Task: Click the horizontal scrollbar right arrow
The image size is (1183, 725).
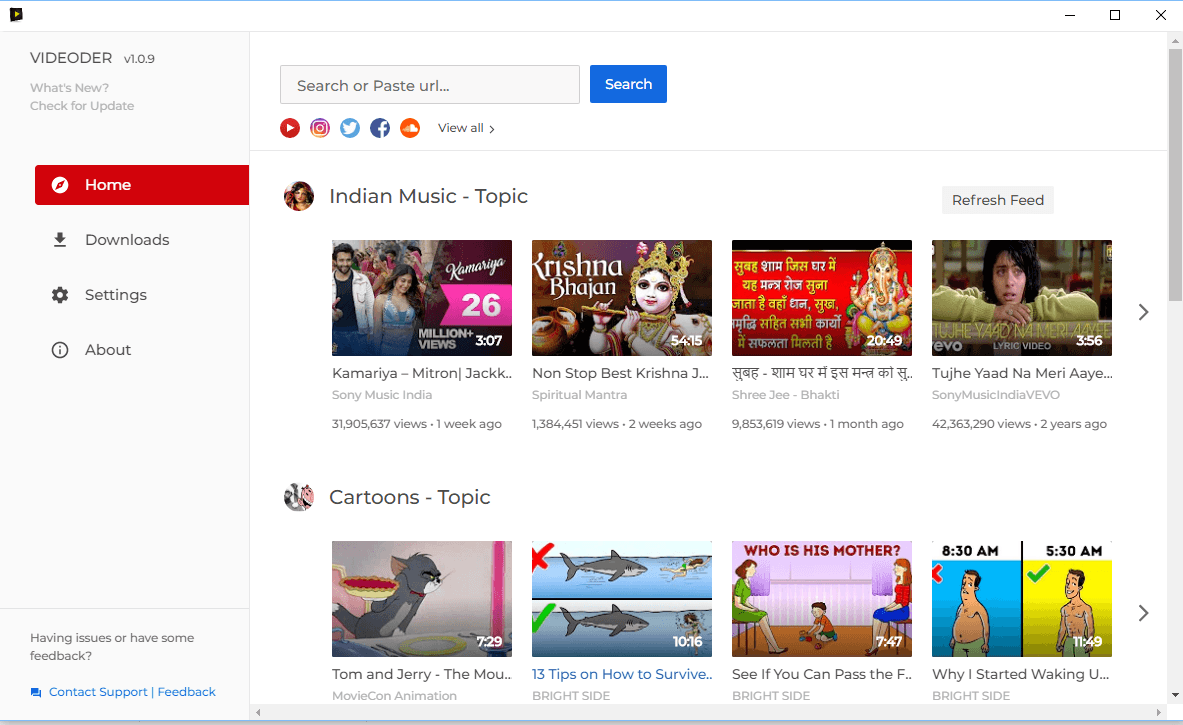Action: pyautogui.click(x=1160, y=712)
